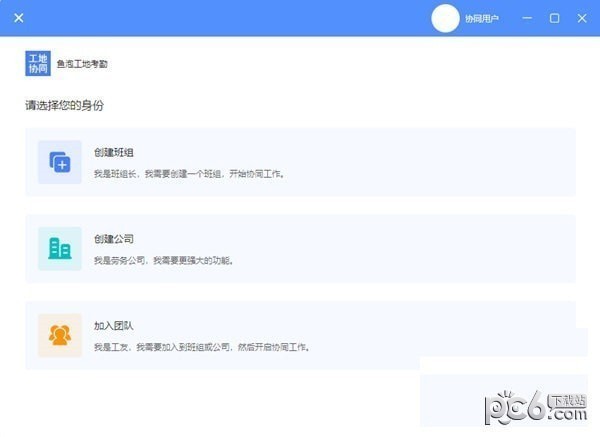
Task: Select the 加入团队 title
Action: coord(114,325)
